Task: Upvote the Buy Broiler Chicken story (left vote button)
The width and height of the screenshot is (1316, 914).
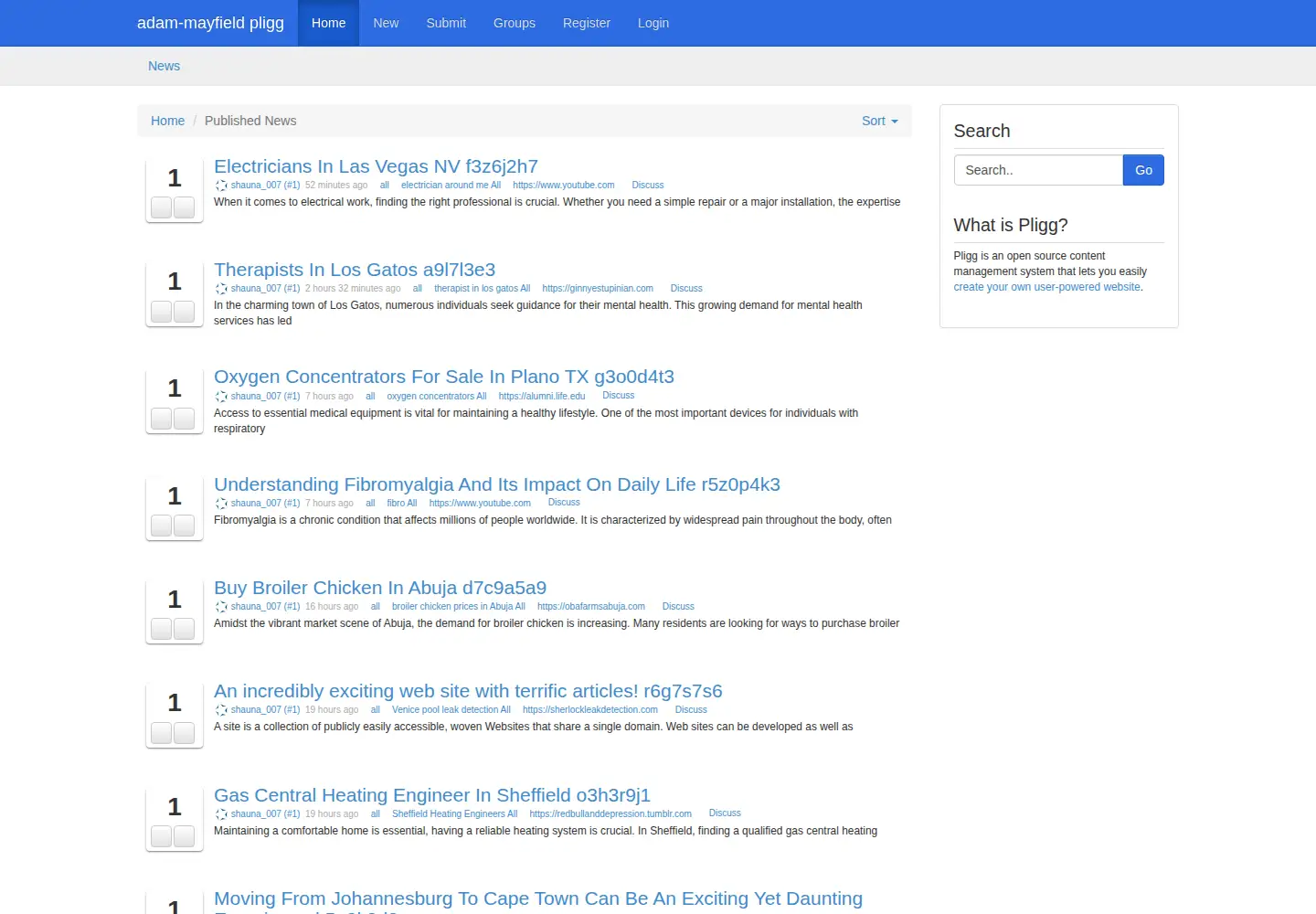Action: click(x=162, y=629)
